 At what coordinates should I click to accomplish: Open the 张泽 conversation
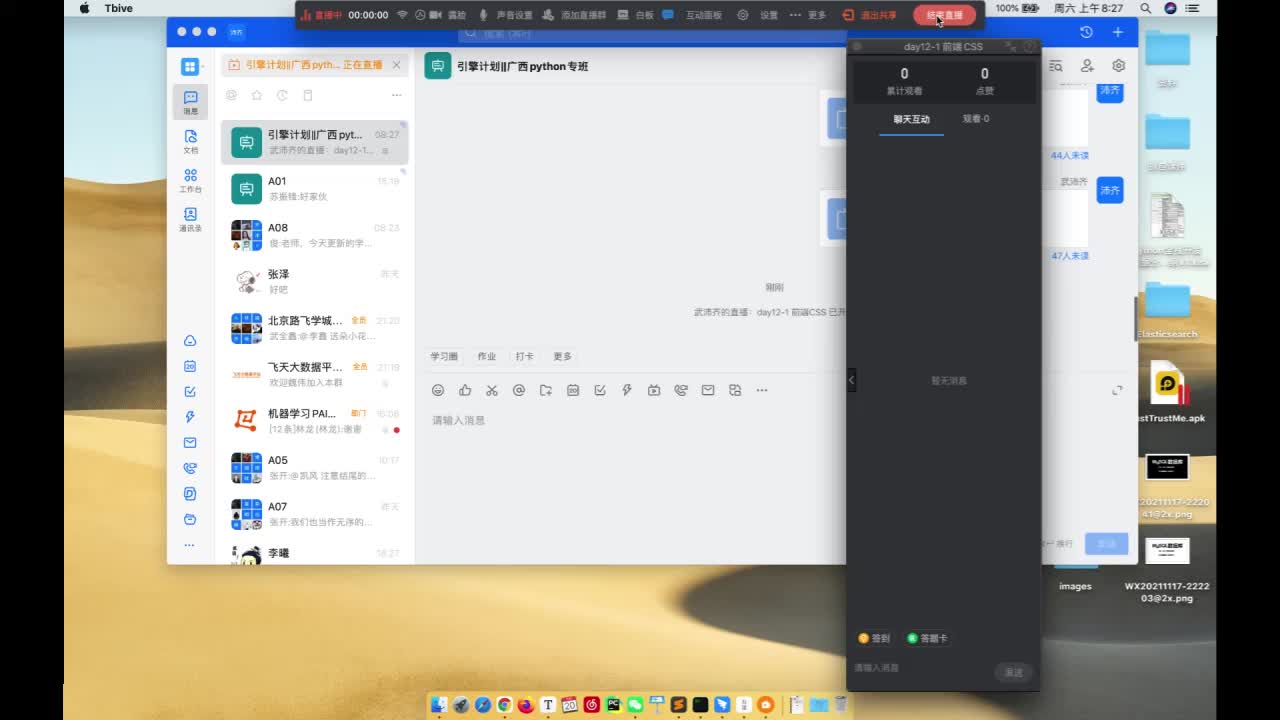(315, 281)
